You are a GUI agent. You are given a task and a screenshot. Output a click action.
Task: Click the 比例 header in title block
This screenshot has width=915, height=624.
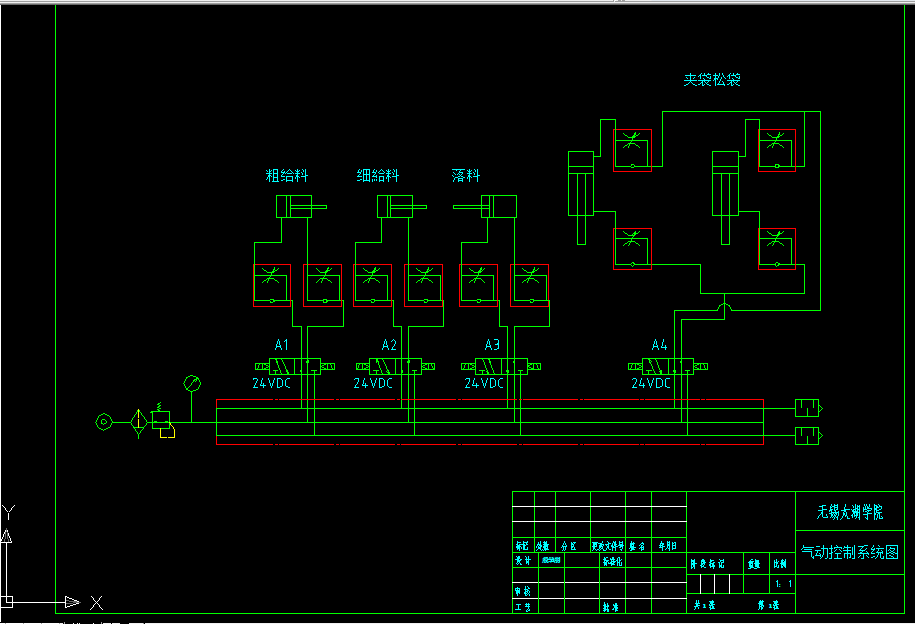[780, 563]
